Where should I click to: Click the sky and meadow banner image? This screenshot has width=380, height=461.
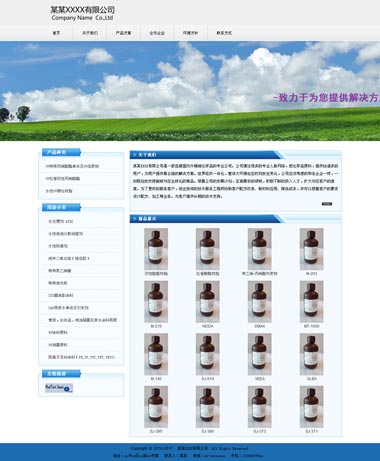(190, 91)
